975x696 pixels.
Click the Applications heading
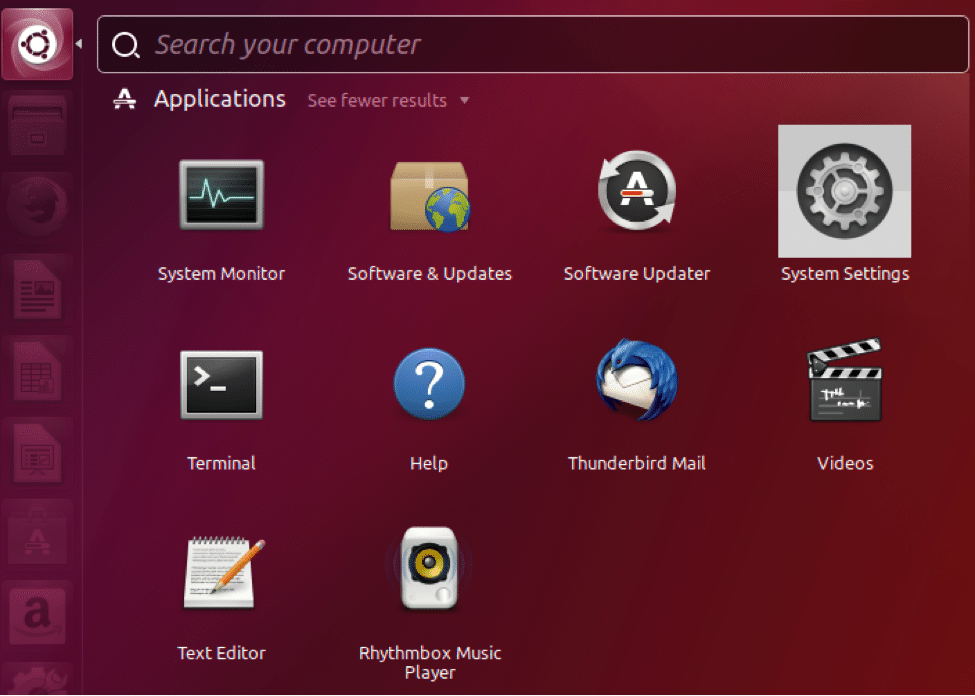point(219,99)
